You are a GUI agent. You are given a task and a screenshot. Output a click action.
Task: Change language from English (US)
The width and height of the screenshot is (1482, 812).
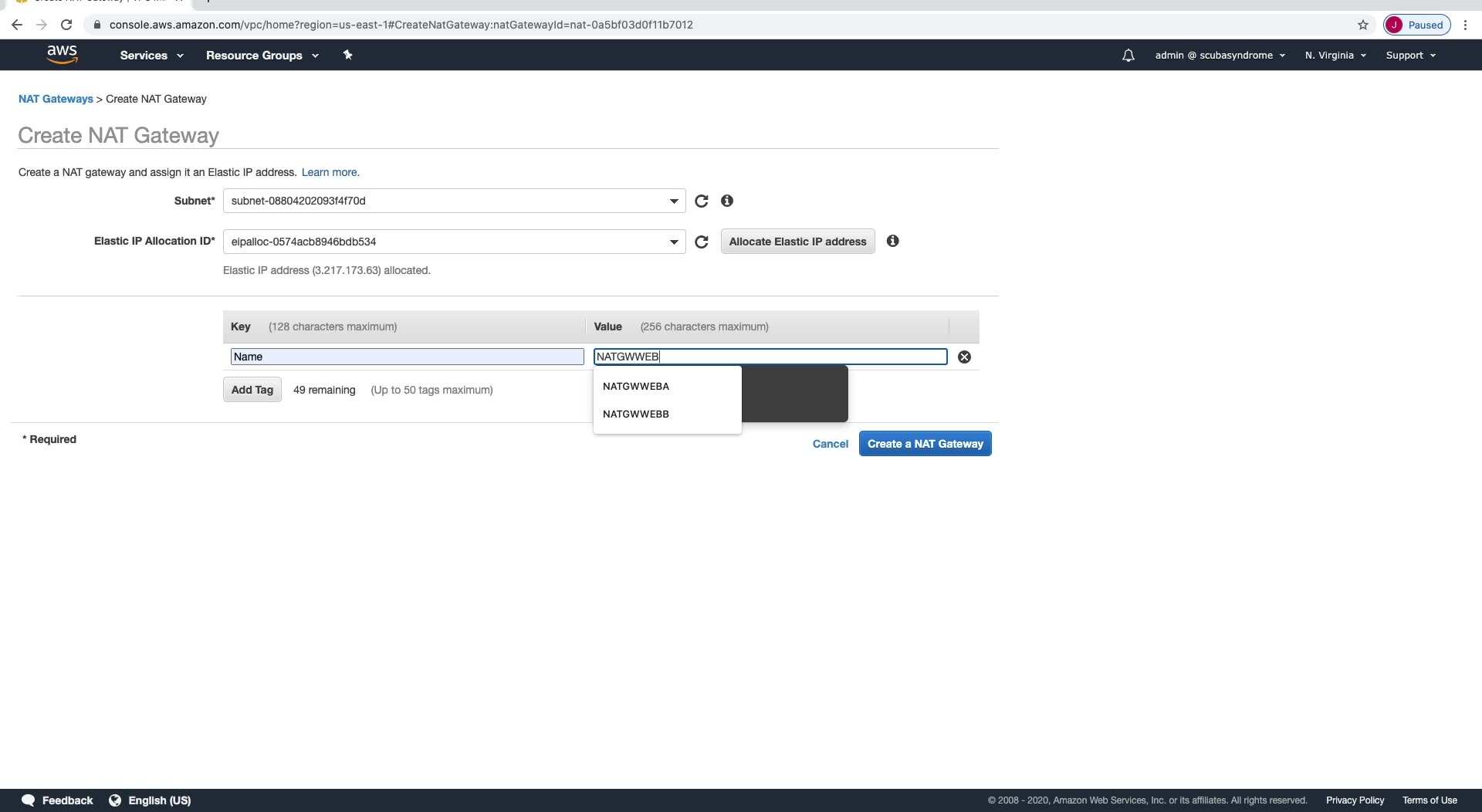point(159,800)
